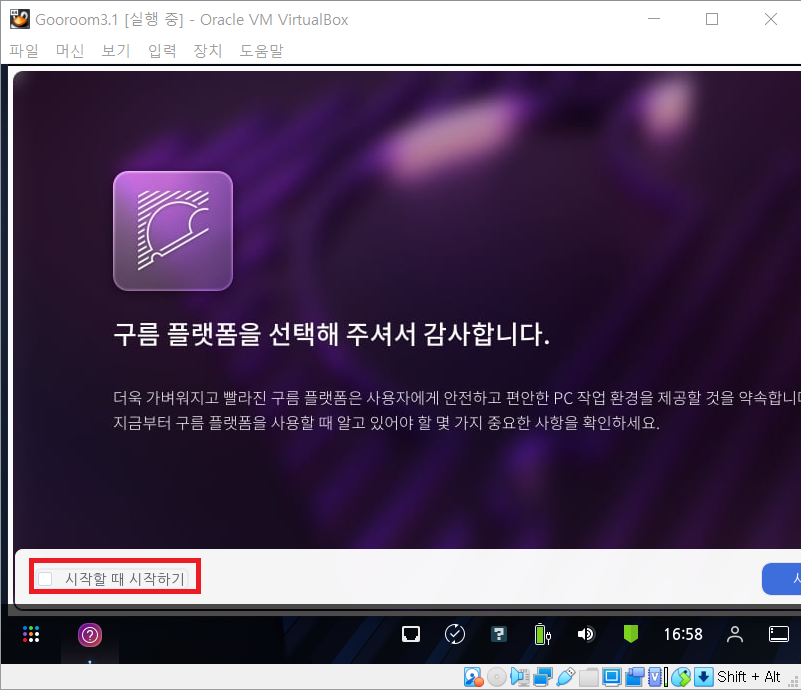Click the purple help question-mark taskbar icon
This screenshot has height=692, width=803.
pos(90,637)
